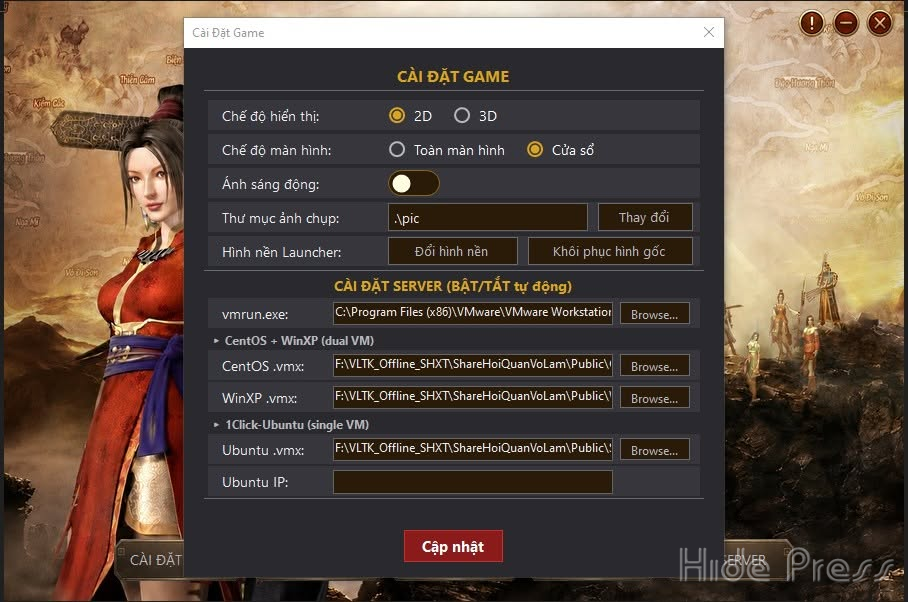Image resolution: width=908 pixels, height=602 pixels.
Task: Click Đổi hình nền button
Action: 452,251
